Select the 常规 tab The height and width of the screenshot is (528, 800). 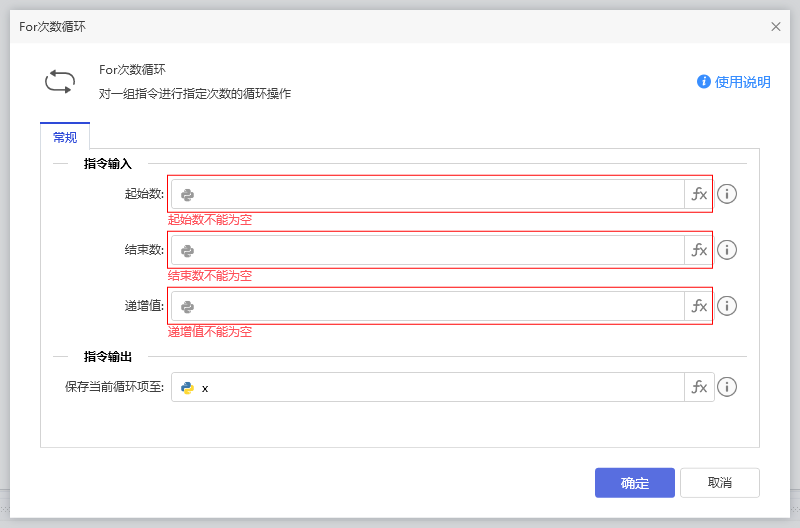coord(65,137)
